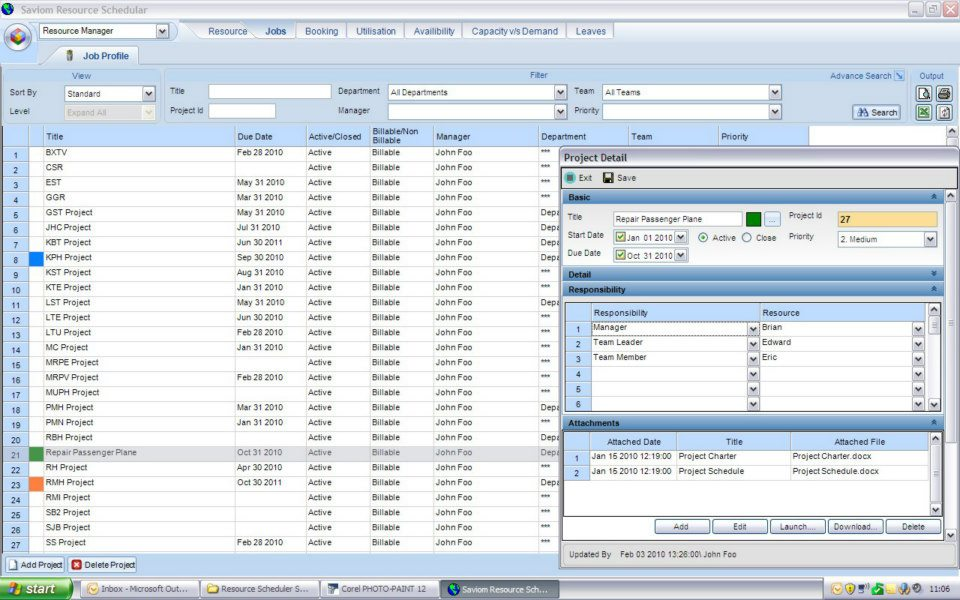Click the security shield tray icon
This screenshot has width=960, height=600.
(x=850, y=589)
